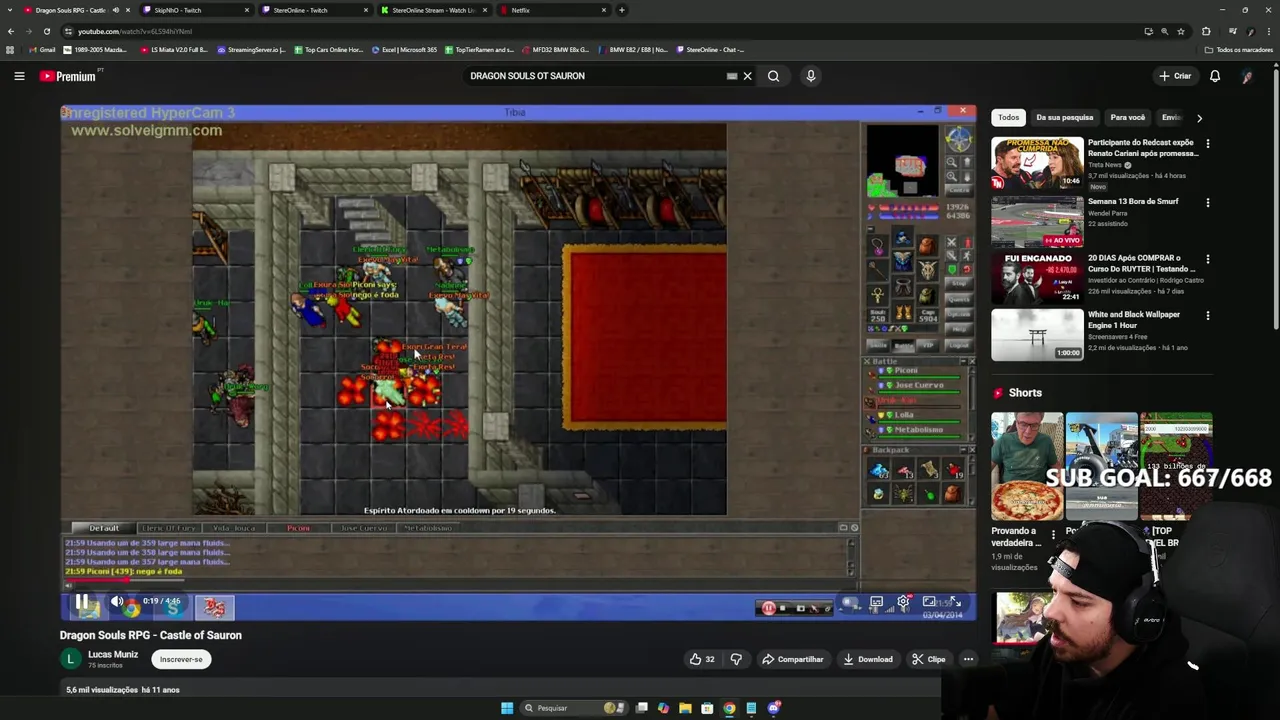Start voice search with the microphone
Viewport: 1280px width, 720px height.
pyautogui.click(x=811, y=76)
